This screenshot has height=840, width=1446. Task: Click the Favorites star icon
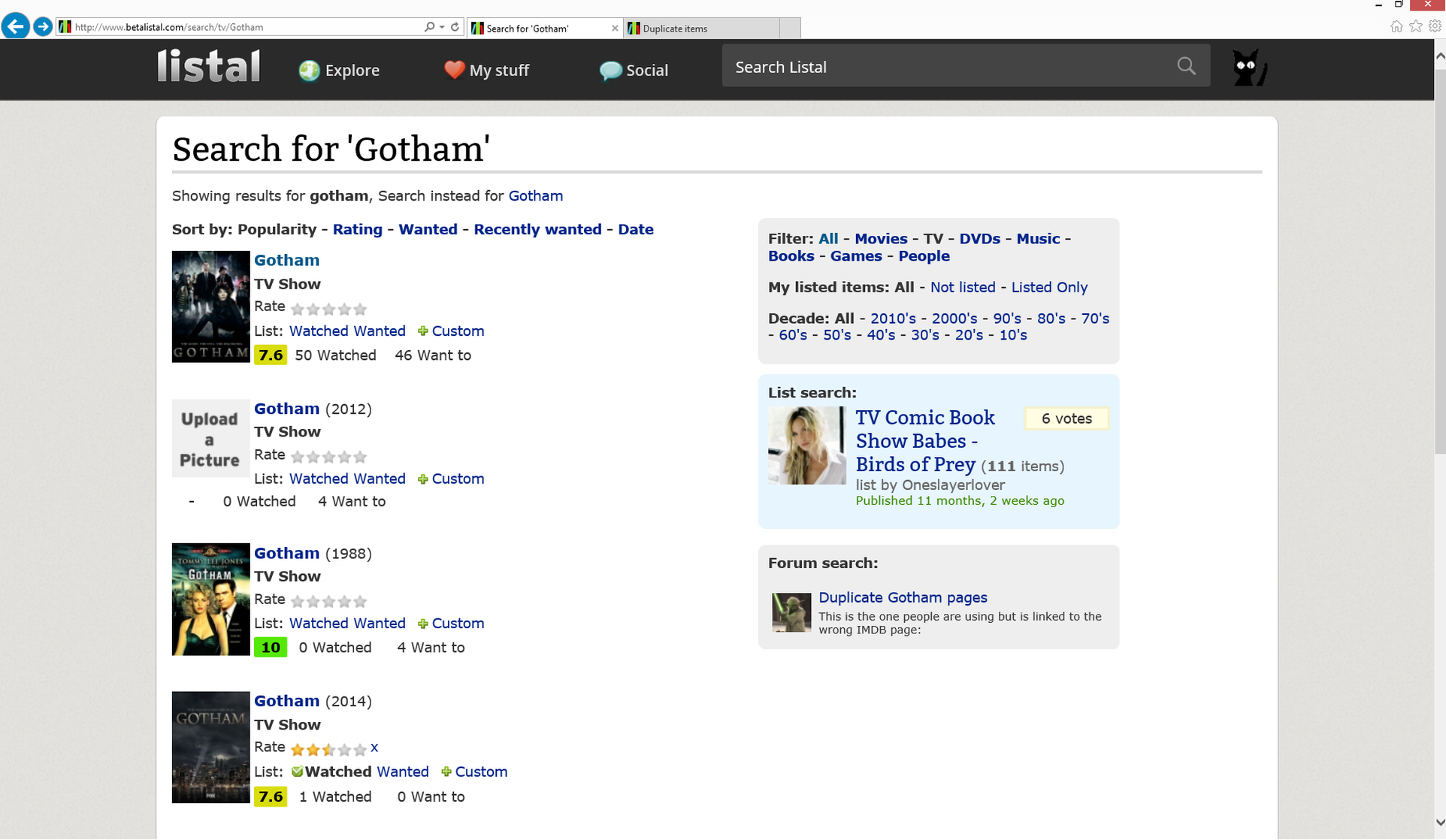[1416, 26]
